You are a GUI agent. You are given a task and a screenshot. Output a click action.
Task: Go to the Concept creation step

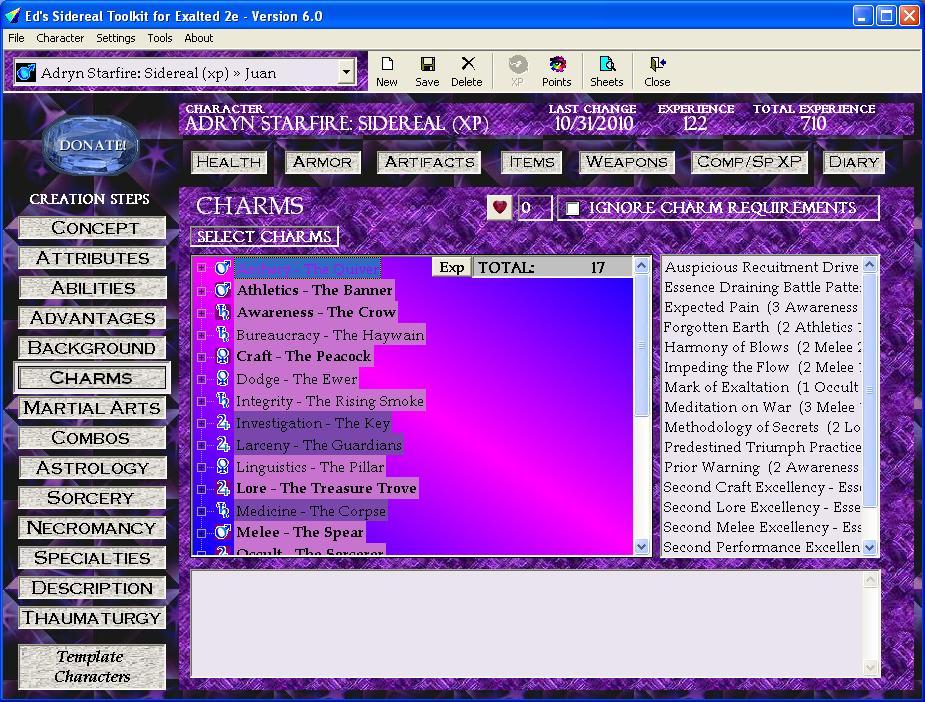coord(92,228)
